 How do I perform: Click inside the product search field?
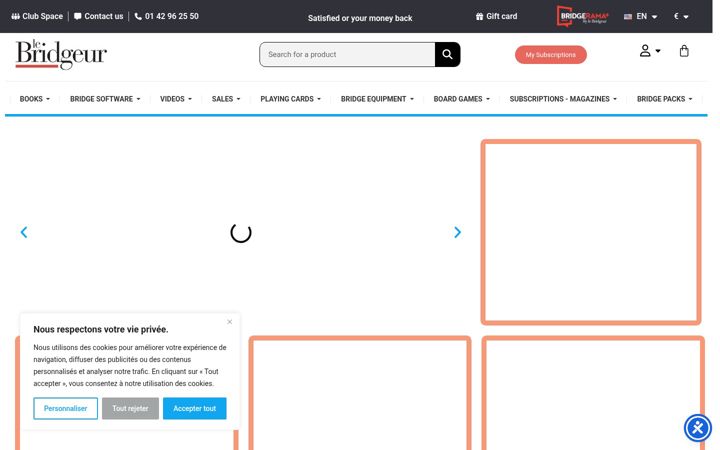tap(347, 55)
